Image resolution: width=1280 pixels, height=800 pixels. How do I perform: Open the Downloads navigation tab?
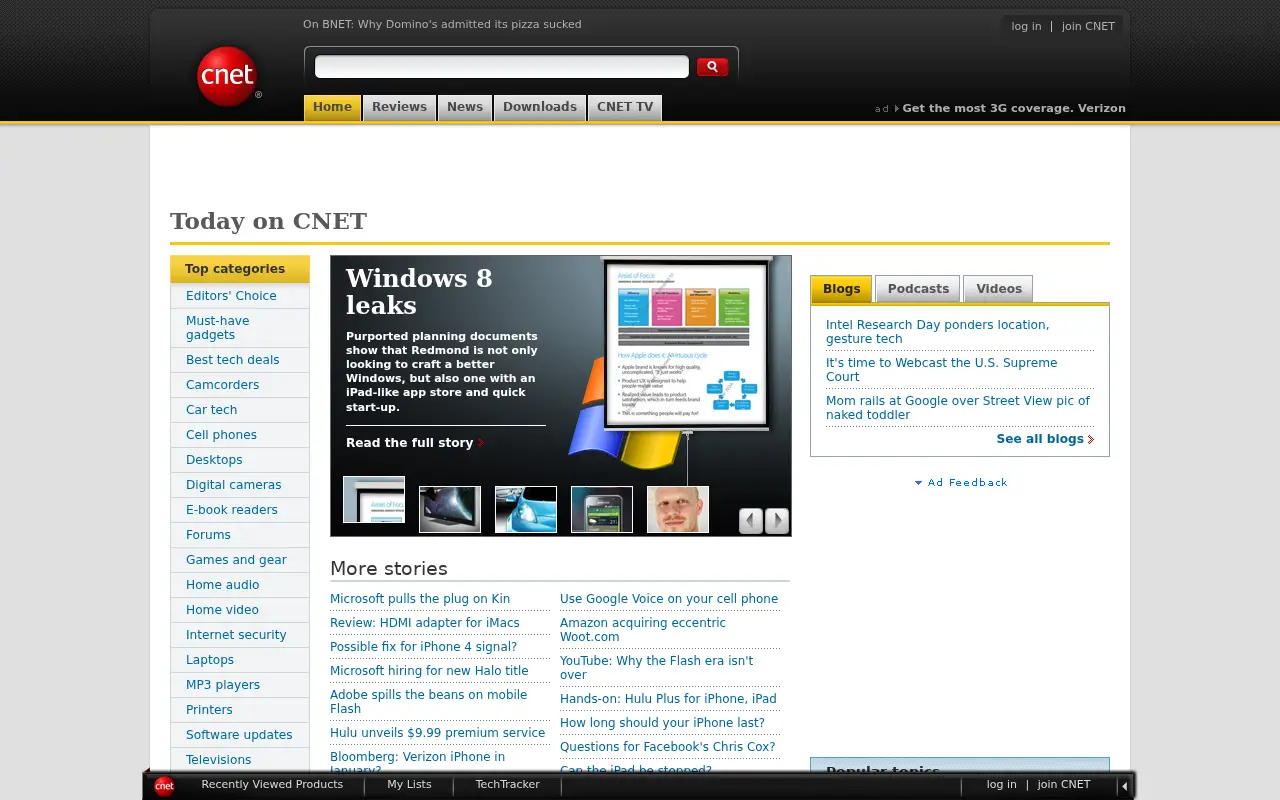click(540, 108)
